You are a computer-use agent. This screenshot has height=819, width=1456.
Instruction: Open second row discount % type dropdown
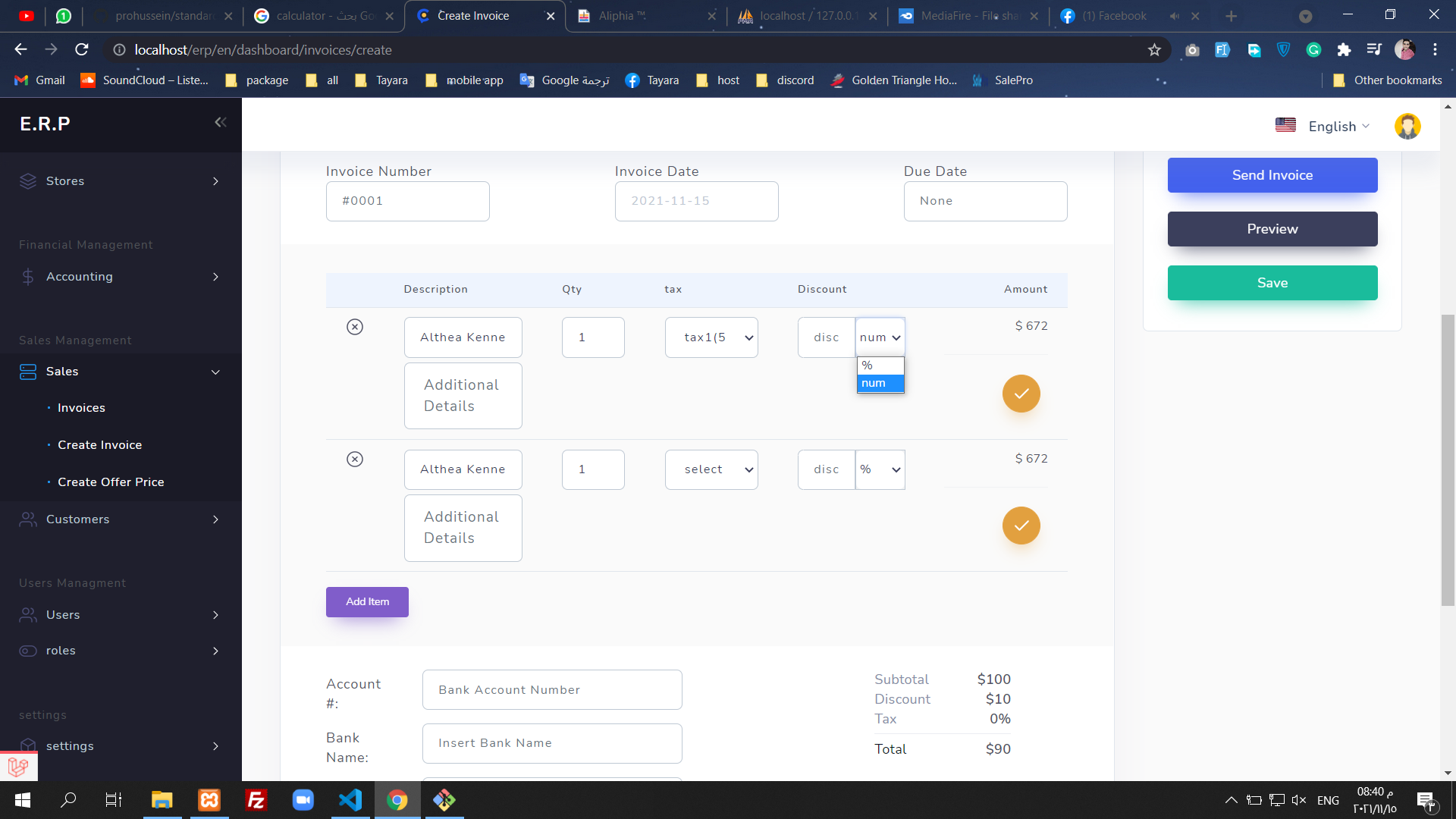point(880,469)
